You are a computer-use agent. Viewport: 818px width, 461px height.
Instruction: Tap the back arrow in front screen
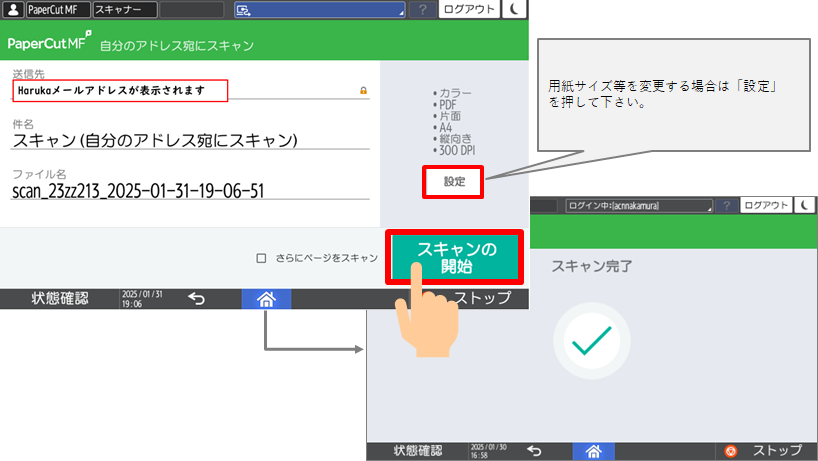click(196, 299)
